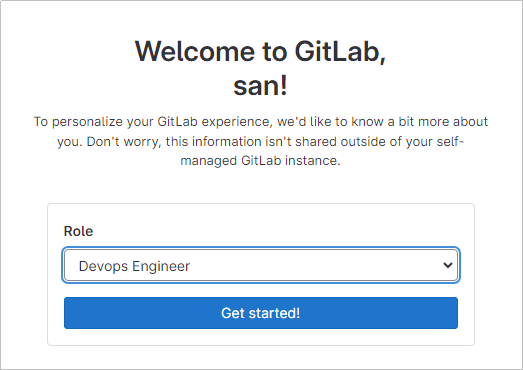The width and height of the screenshot is (523, 370).
Task: Click the dropdown chevron arrow icon
Action: 448,265
